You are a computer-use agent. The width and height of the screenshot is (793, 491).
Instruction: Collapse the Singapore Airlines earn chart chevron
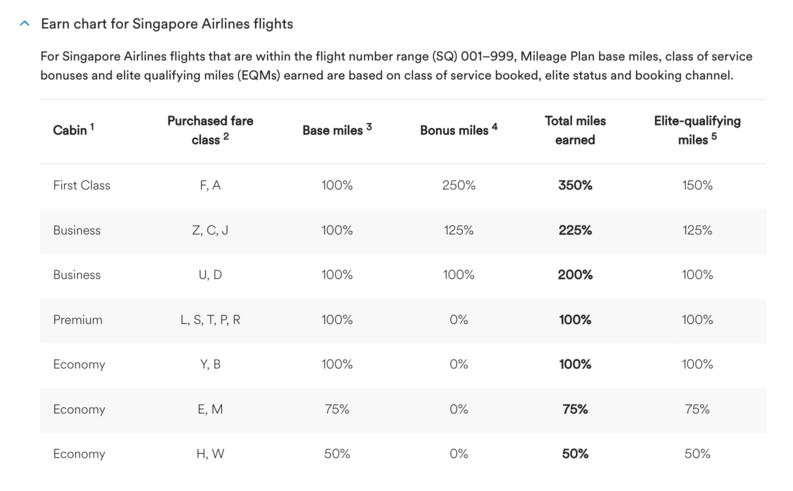pyautogui.click(x=23, y=22)
